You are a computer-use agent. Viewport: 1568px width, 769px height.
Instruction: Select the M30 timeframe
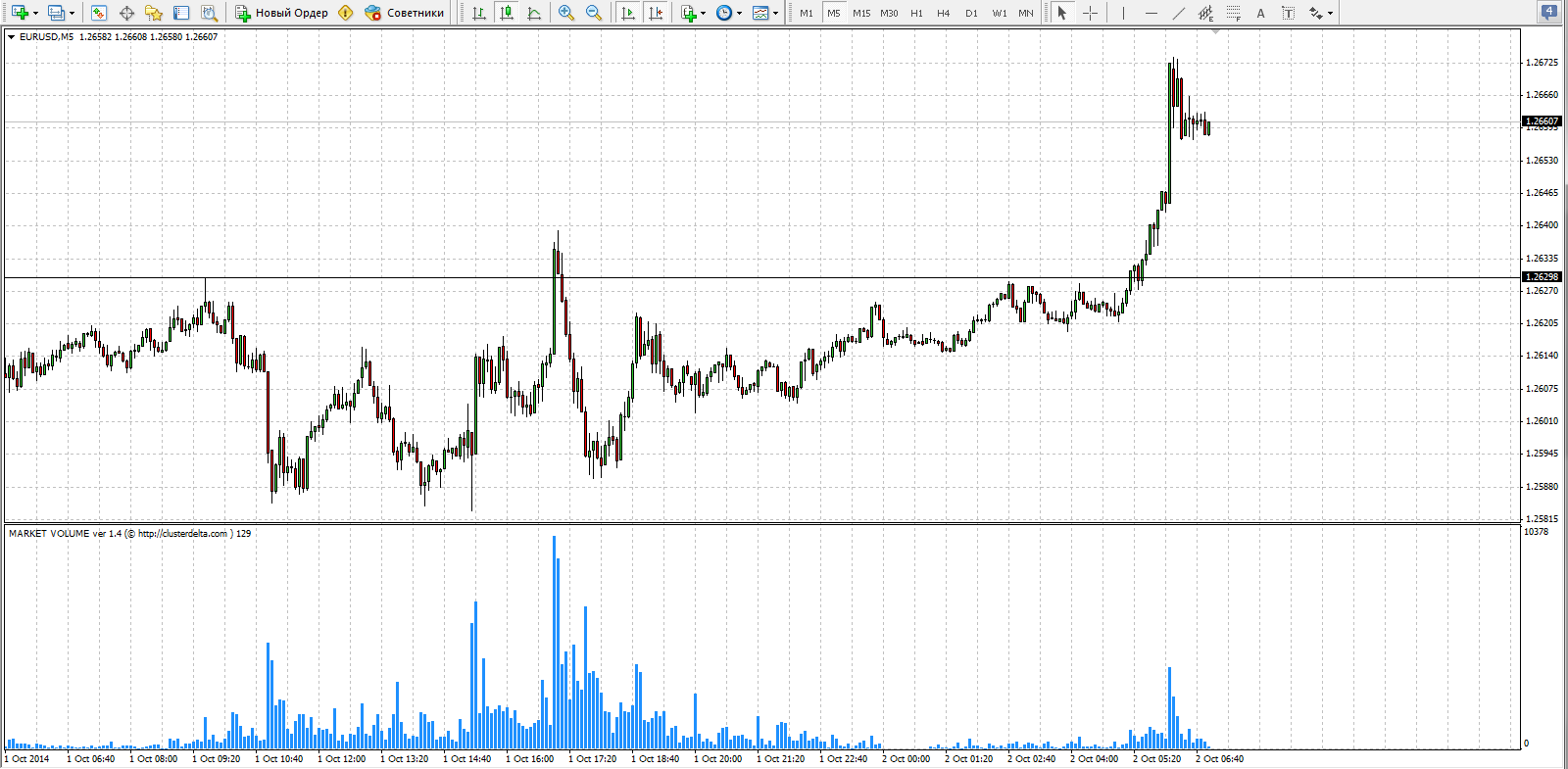click(x=889, y=13)
